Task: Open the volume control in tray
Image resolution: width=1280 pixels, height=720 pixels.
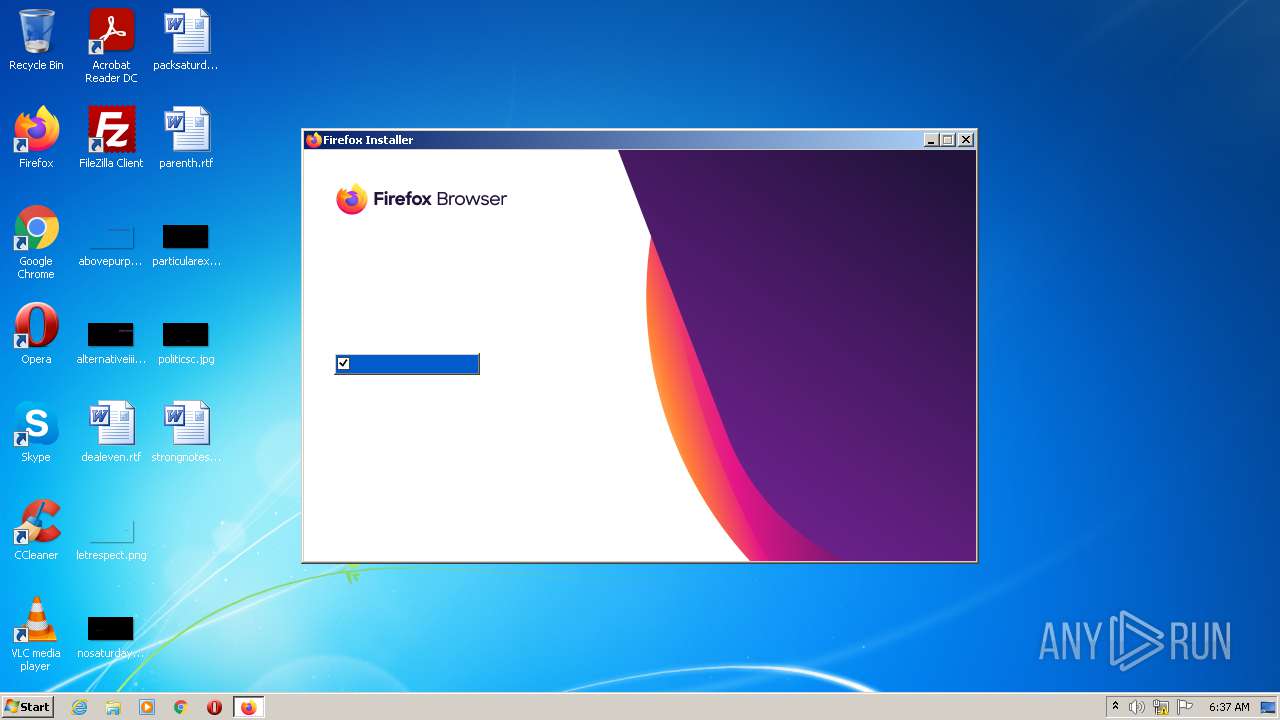Action: (x=1137, y=707)
